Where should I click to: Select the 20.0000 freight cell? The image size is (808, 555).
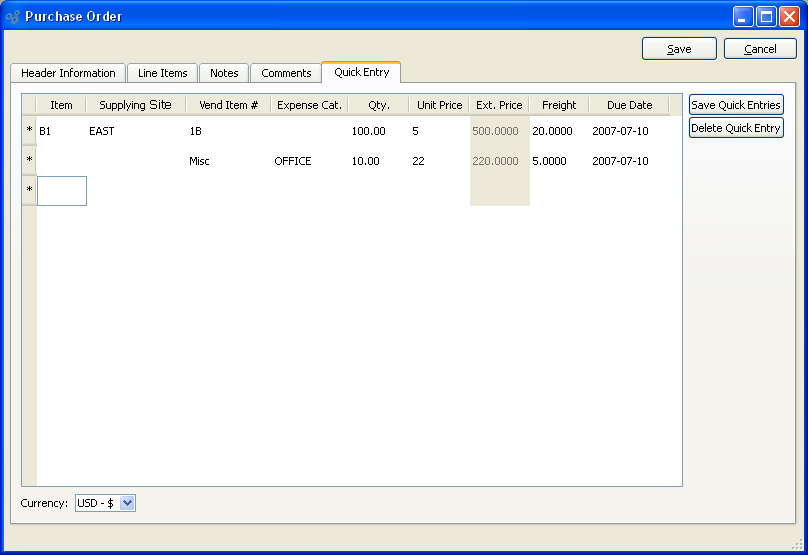pos(559,131)
